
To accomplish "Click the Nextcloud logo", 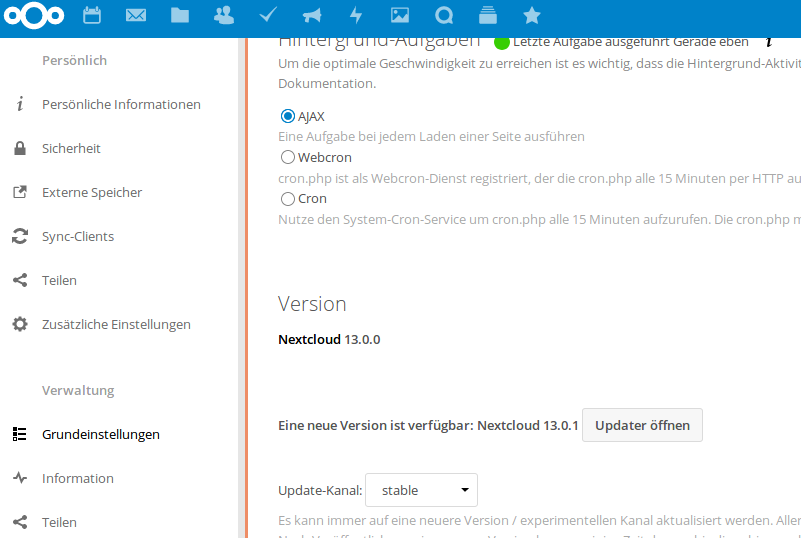I will click(x=34, y=15).
